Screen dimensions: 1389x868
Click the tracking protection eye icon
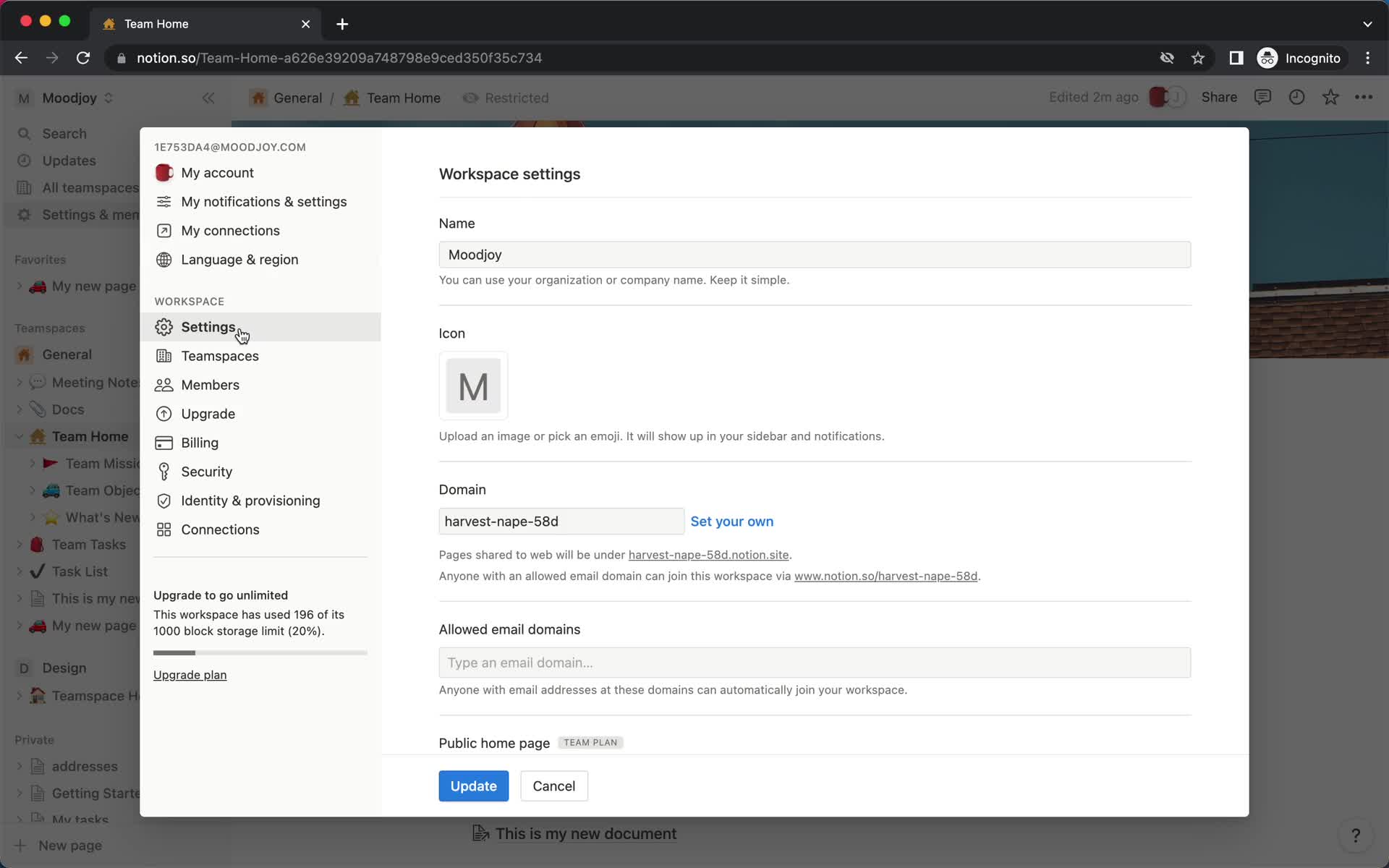click(1167, 58)
